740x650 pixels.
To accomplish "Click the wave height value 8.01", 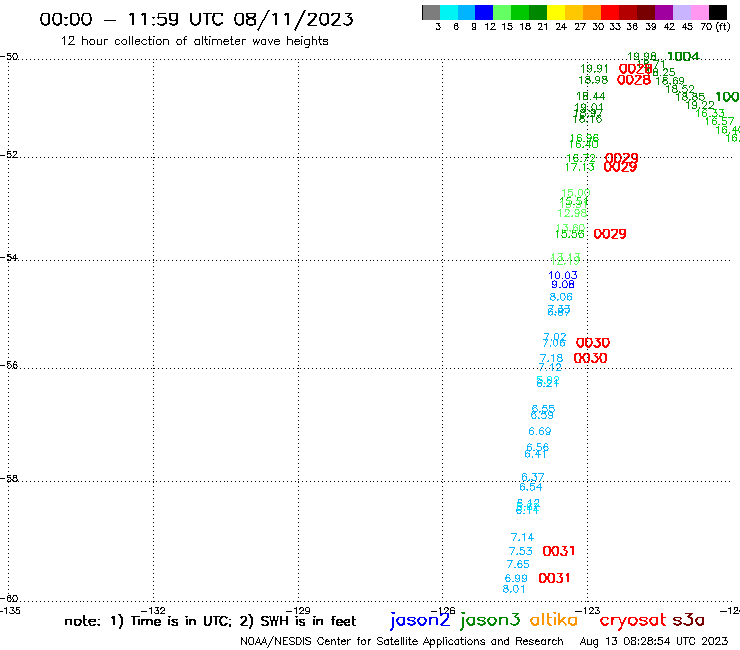I will [514, 589].
